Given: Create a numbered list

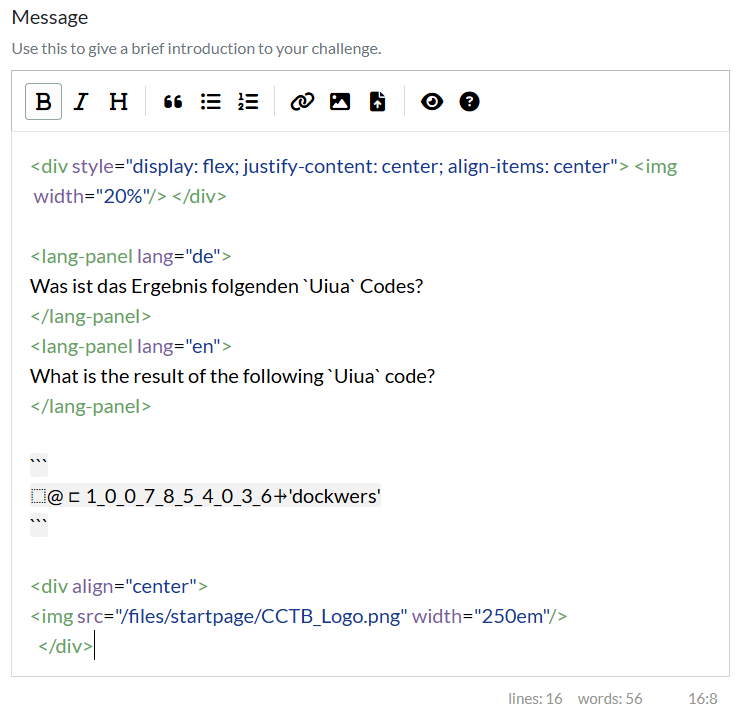Looking at the screenshot, I should coord(248,101).
